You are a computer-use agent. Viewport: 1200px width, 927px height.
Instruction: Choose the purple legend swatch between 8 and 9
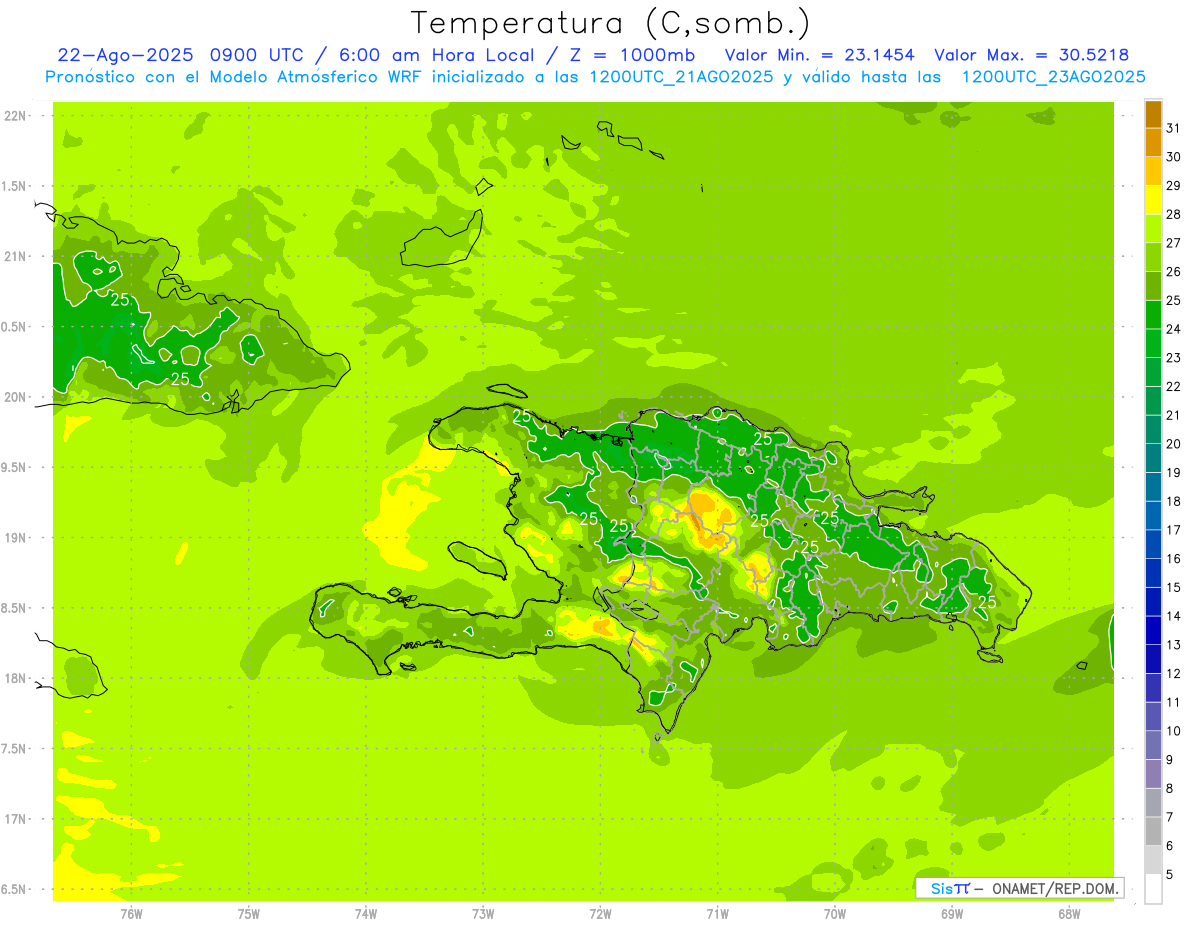pyautogui.click(x=1153, y=774)
